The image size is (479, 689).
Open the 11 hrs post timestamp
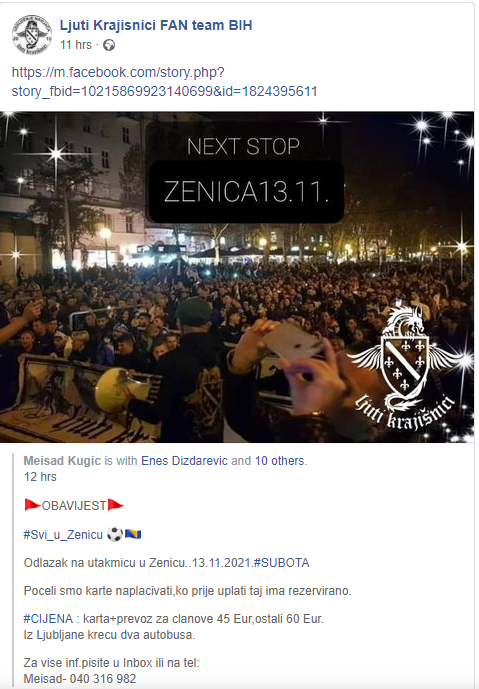tap(76, 45)
